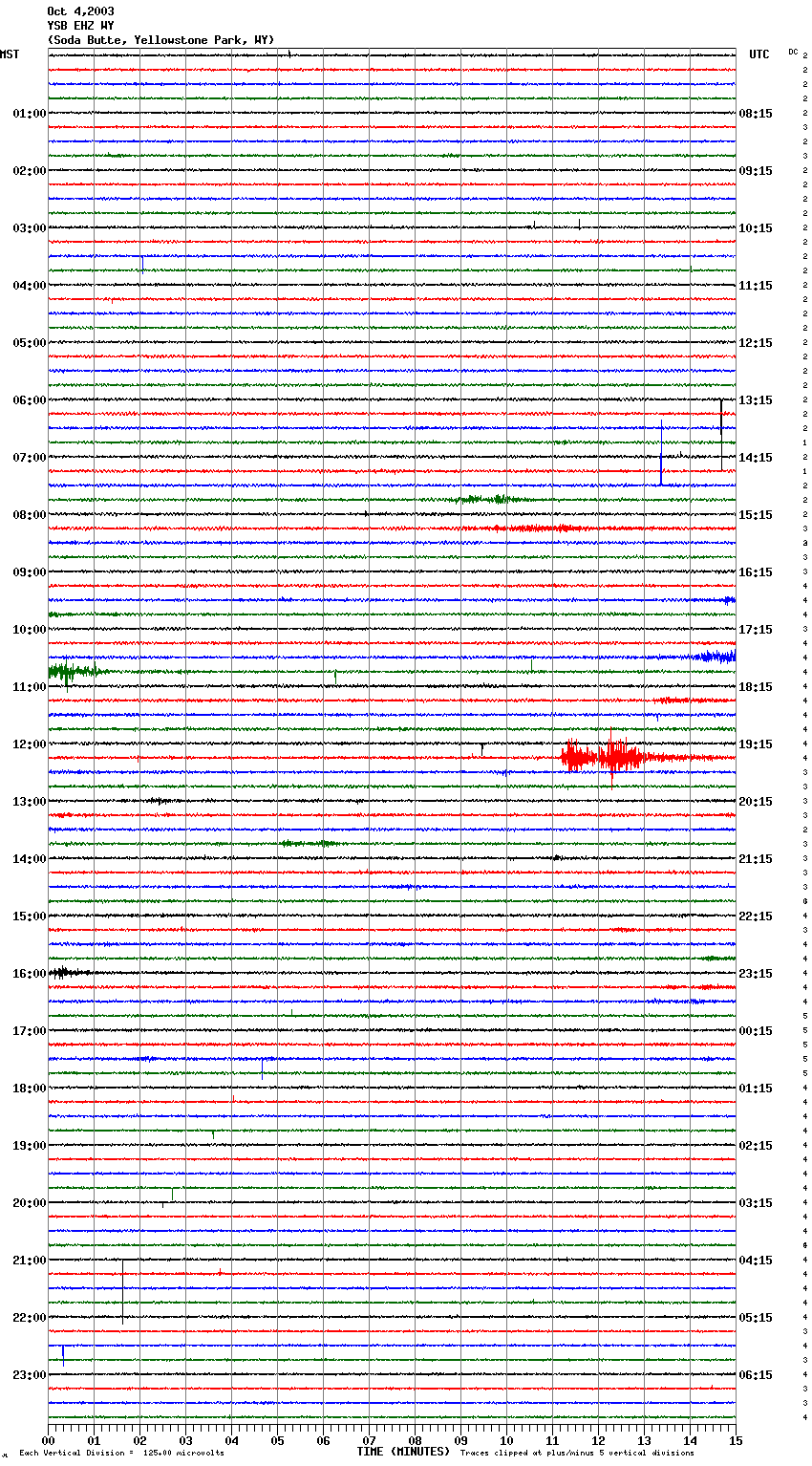Click the 'UTC' column heading
This screenshot has height=1466, width=812.
click(x=759, y=54)
